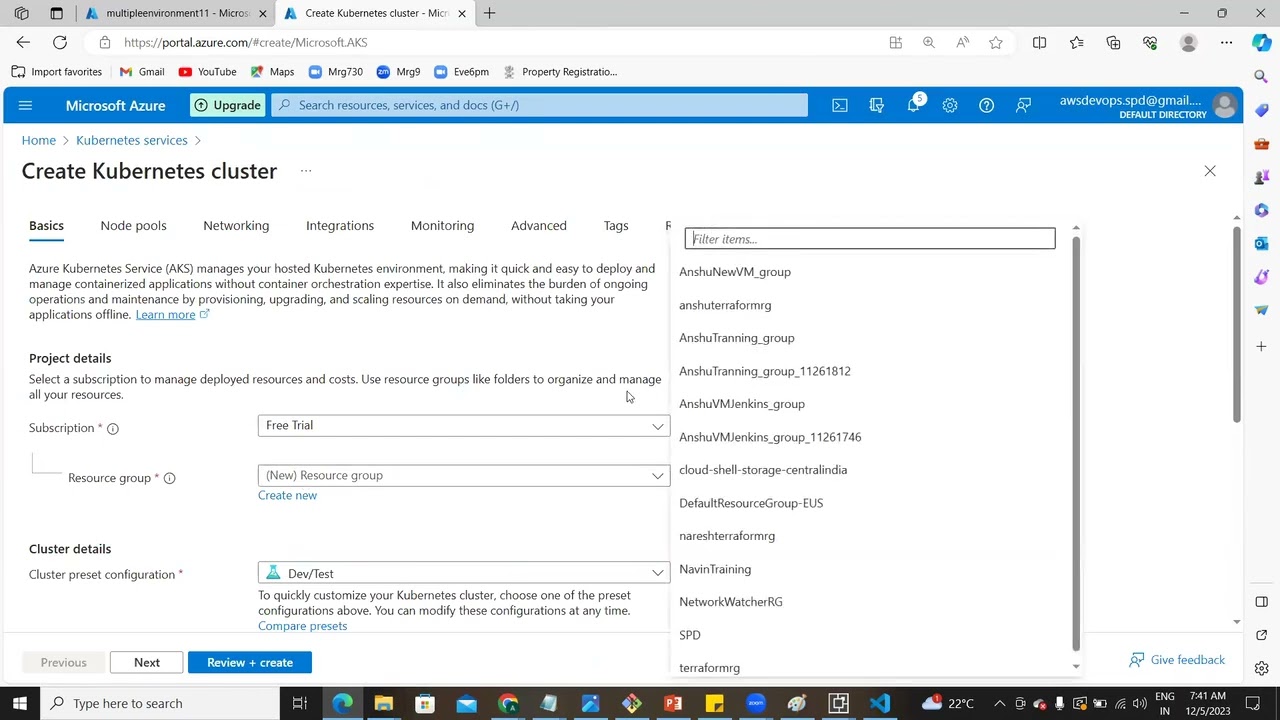This screenshot has width=1280, height=720.
Task: Expand Cluster preset configuration dropdown
Action: coord(464,574)
